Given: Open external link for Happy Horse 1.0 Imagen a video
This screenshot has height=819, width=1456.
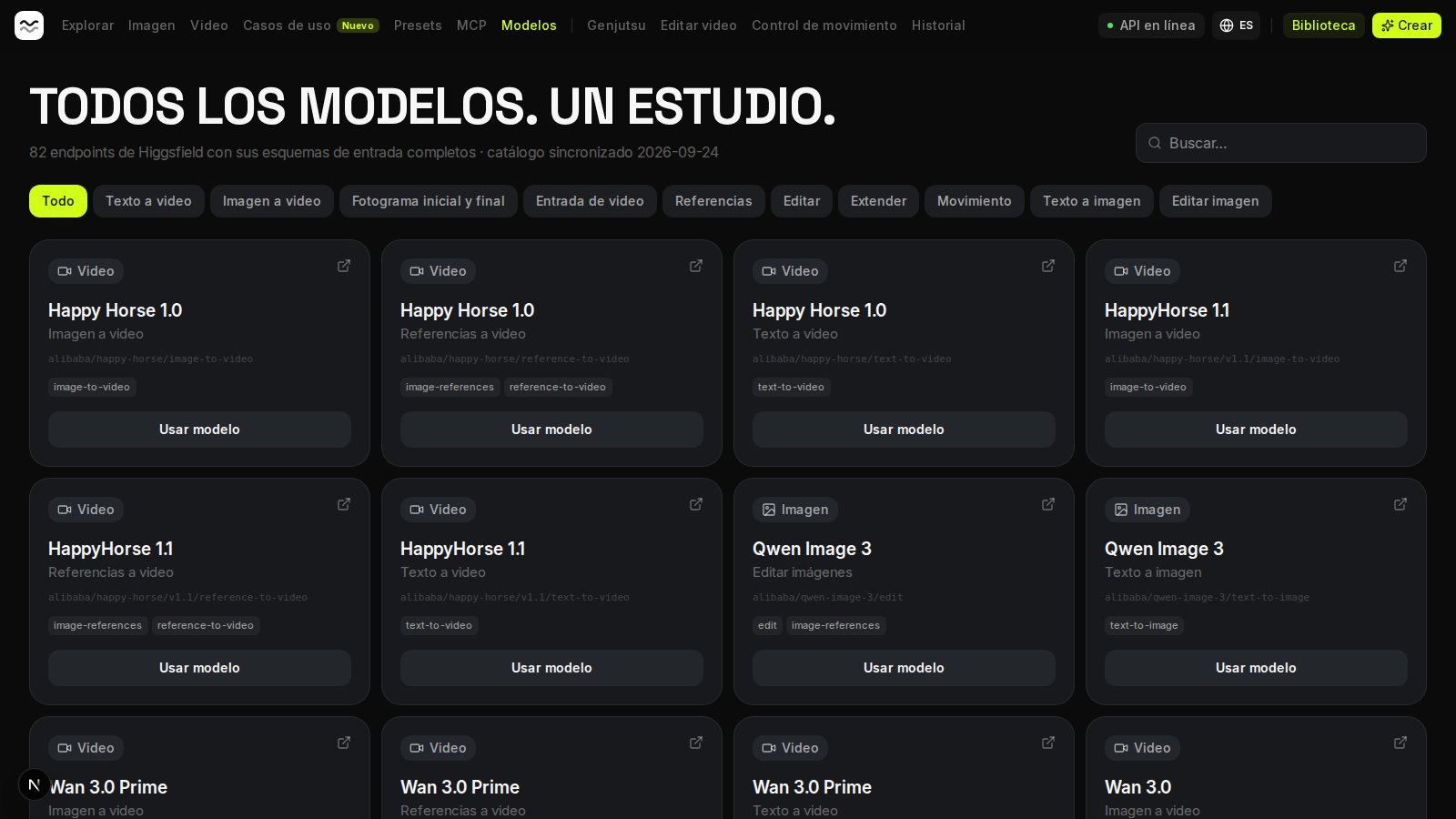Looking at the screenshot, I should 344,266.
